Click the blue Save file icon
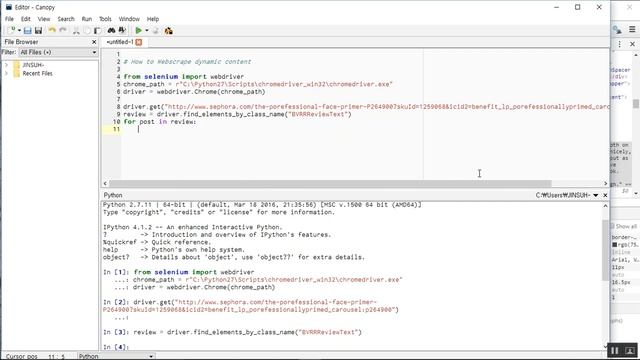Image resolution: width=640 pixels, height=360 pixels. click(x=27, y=31)
